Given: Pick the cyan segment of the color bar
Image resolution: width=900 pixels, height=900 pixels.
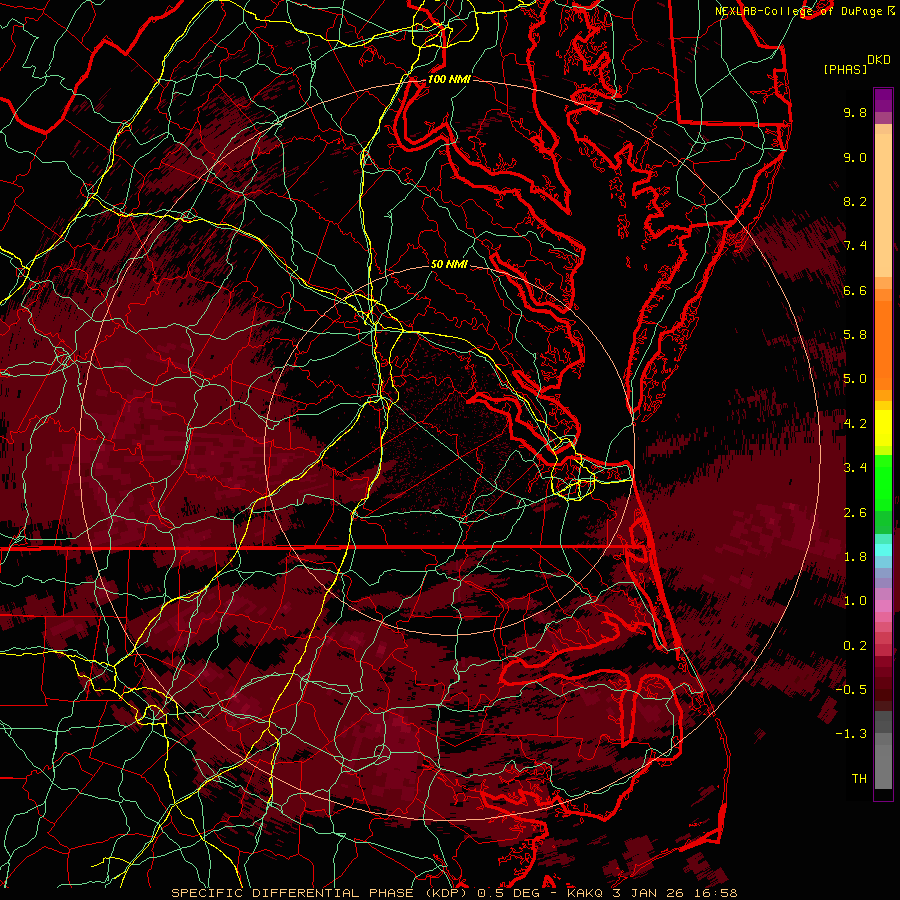Looking at the screenshot, I should pos(883,550).
